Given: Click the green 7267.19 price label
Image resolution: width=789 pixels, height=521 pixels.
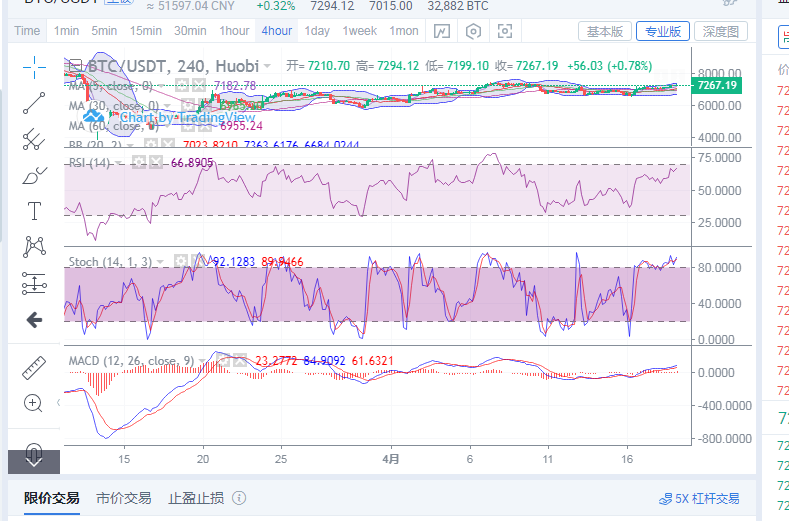Looking at the screenshot, I should point(717,85).
